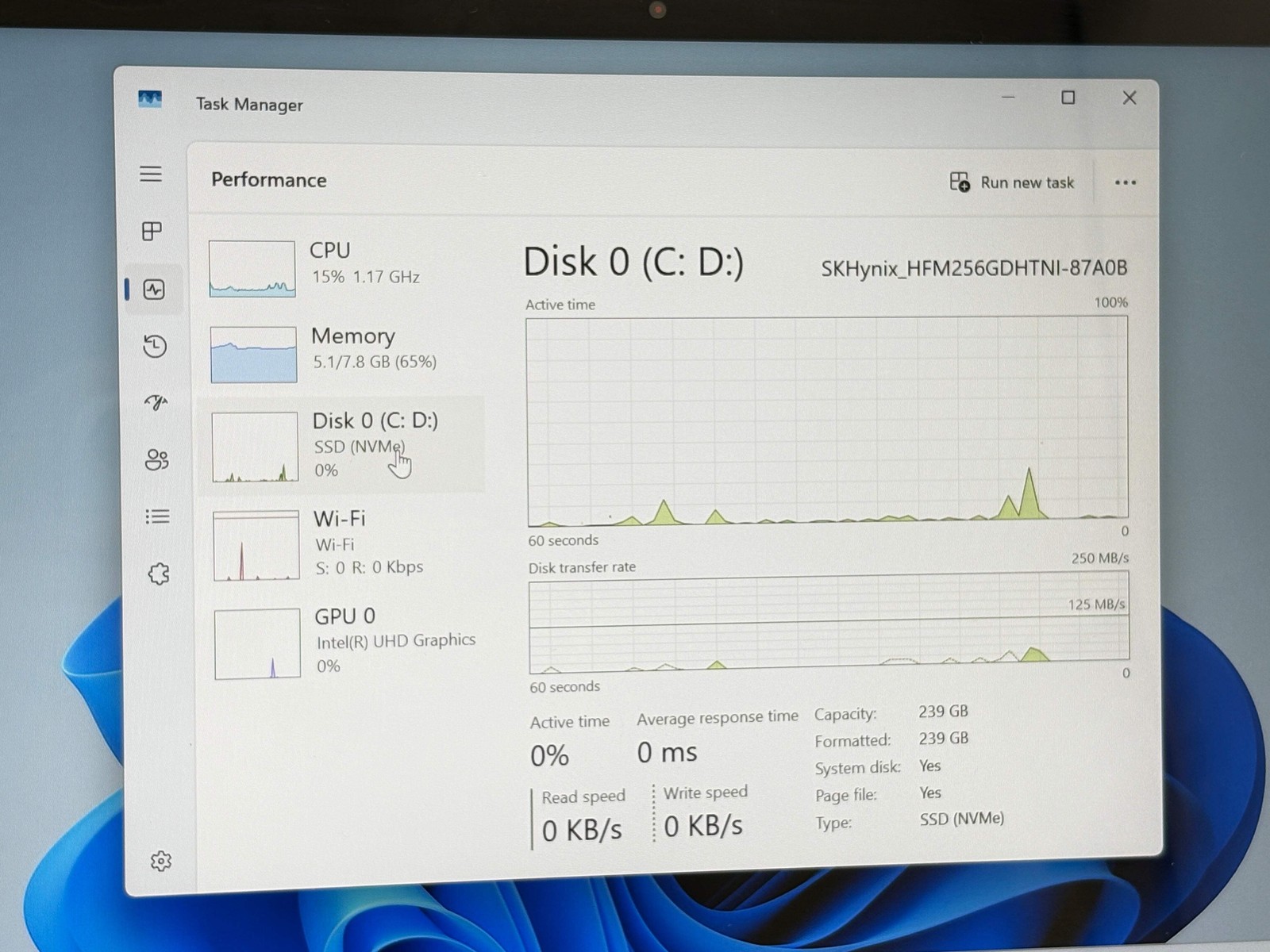The image size is (1270, 952).
Task: Minimize the Task Manager window
Action: point(1008,98)
